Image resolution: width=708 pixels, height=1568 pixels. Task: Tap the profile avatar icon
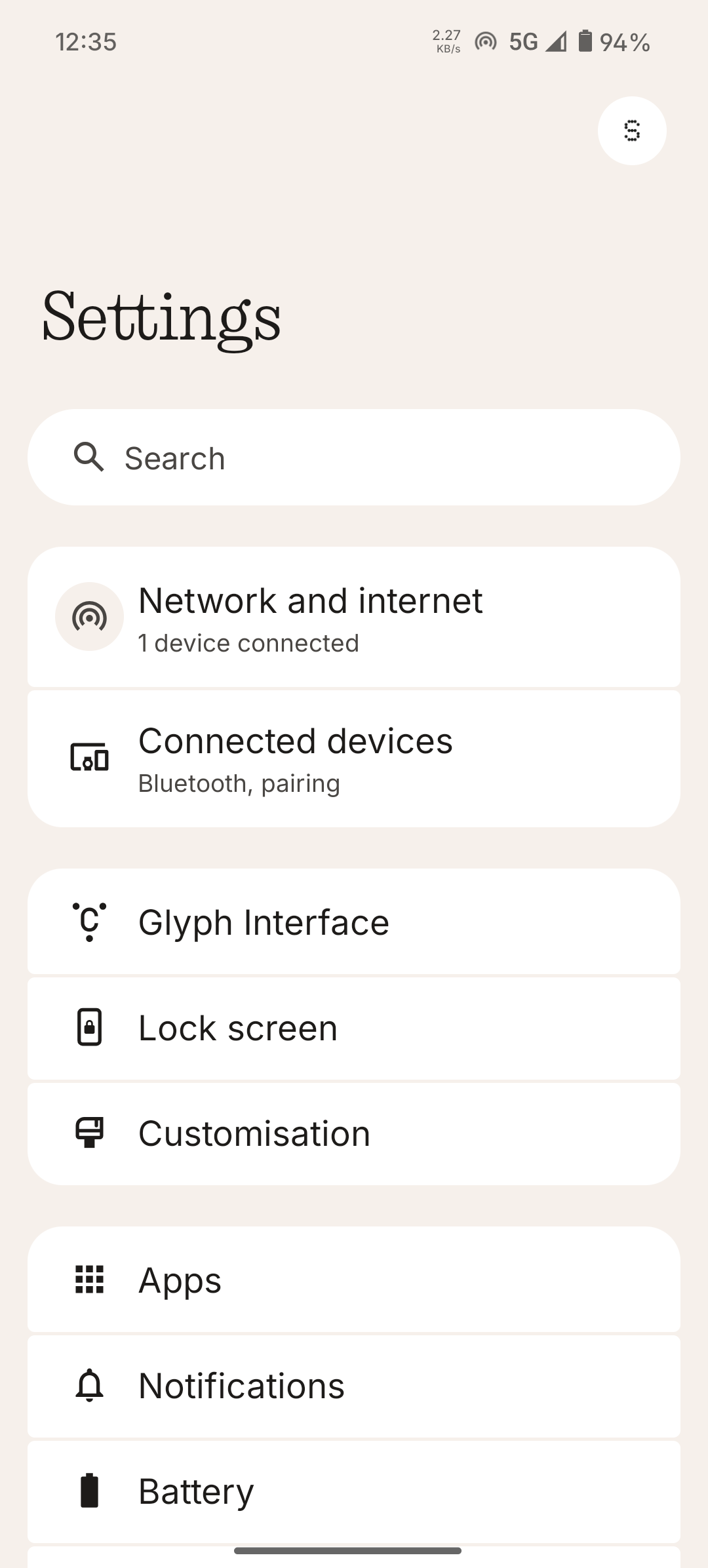[x=632, y=131]
